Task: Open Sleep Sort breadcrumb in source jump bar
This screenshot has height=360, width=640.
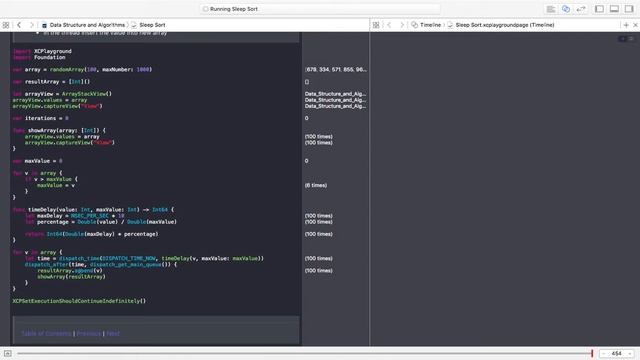Action: point(148,25)
